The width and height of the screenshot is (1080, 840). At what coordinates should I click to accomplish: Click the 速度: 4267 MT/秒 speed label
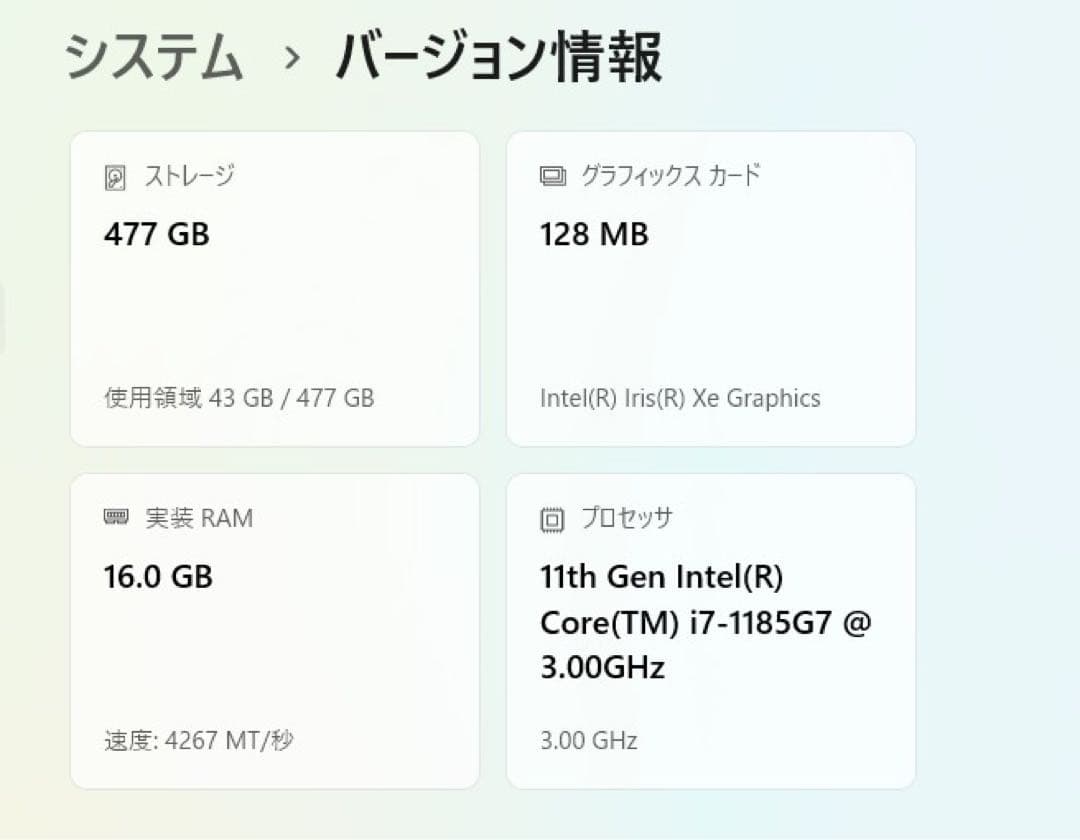click(x=200, y=740)
